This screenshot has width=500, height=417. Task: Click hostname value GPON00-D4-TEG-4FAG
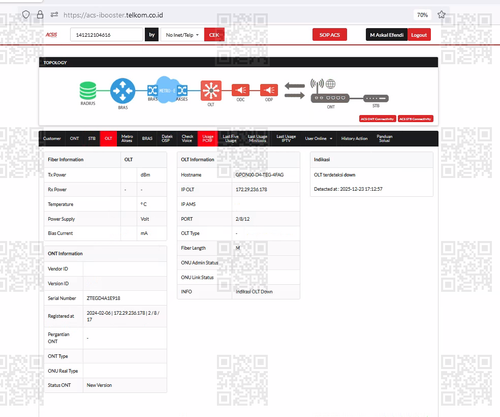point(260,175)
